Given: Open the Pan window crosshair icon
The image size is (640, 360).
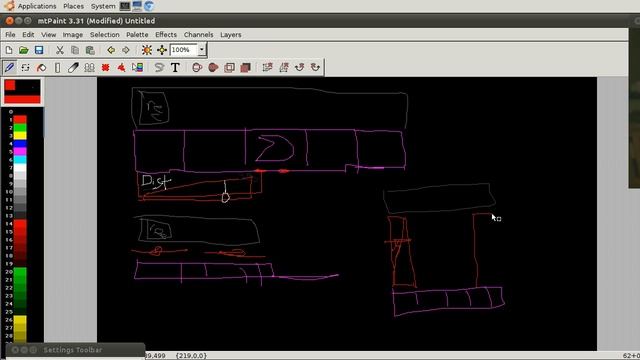Looking at the screenshot, I should pos(162,50).
